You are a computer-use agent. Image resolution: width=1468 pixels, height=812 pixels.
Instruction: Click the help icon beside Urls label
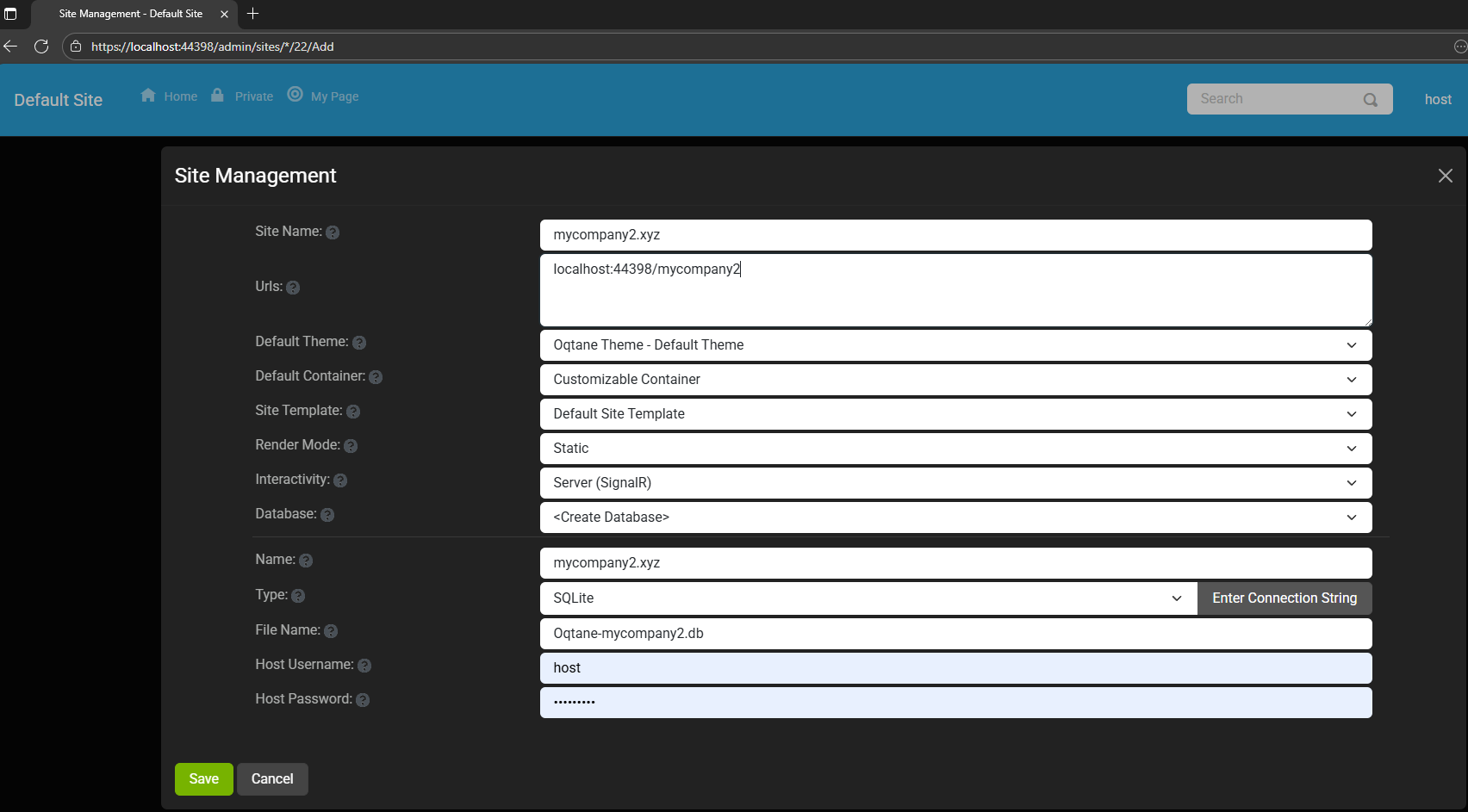coord(293,288)
